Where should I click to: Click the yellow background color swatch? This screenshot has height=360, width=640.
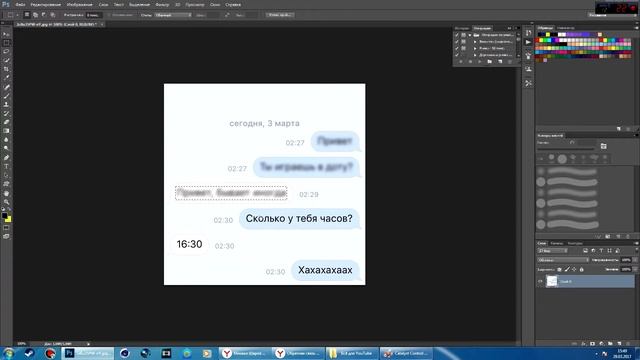[x=8, y=220]
